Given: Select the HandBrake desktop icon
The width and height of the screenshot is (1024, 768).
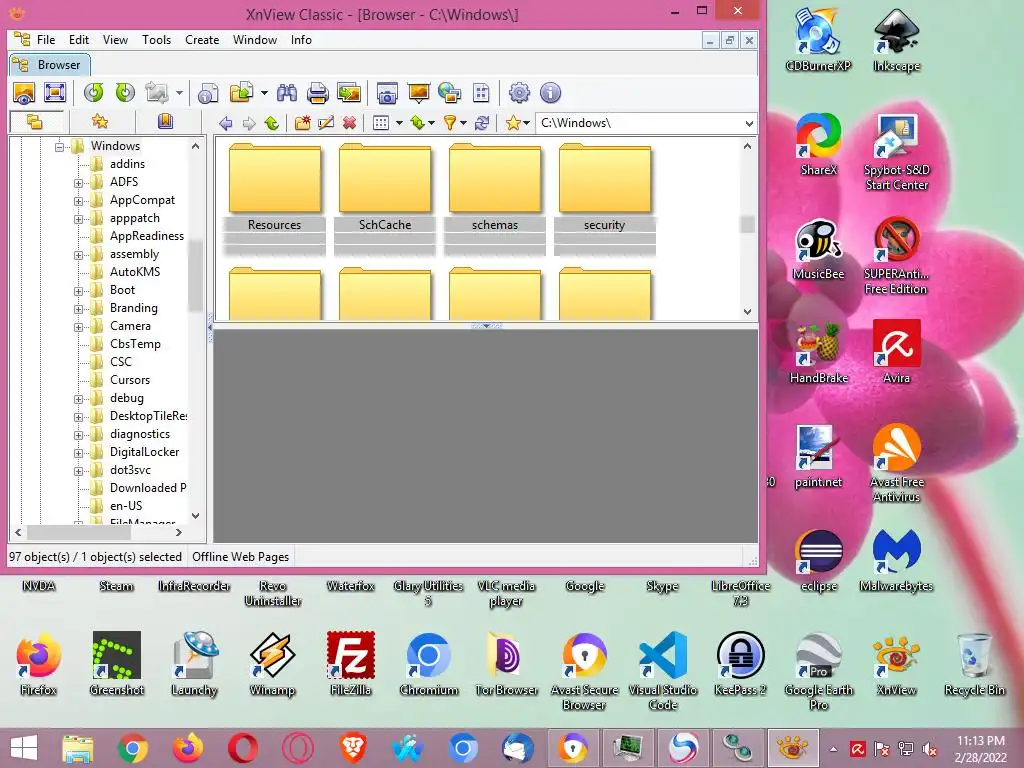Looking at the screenshot, I should 818,353.
